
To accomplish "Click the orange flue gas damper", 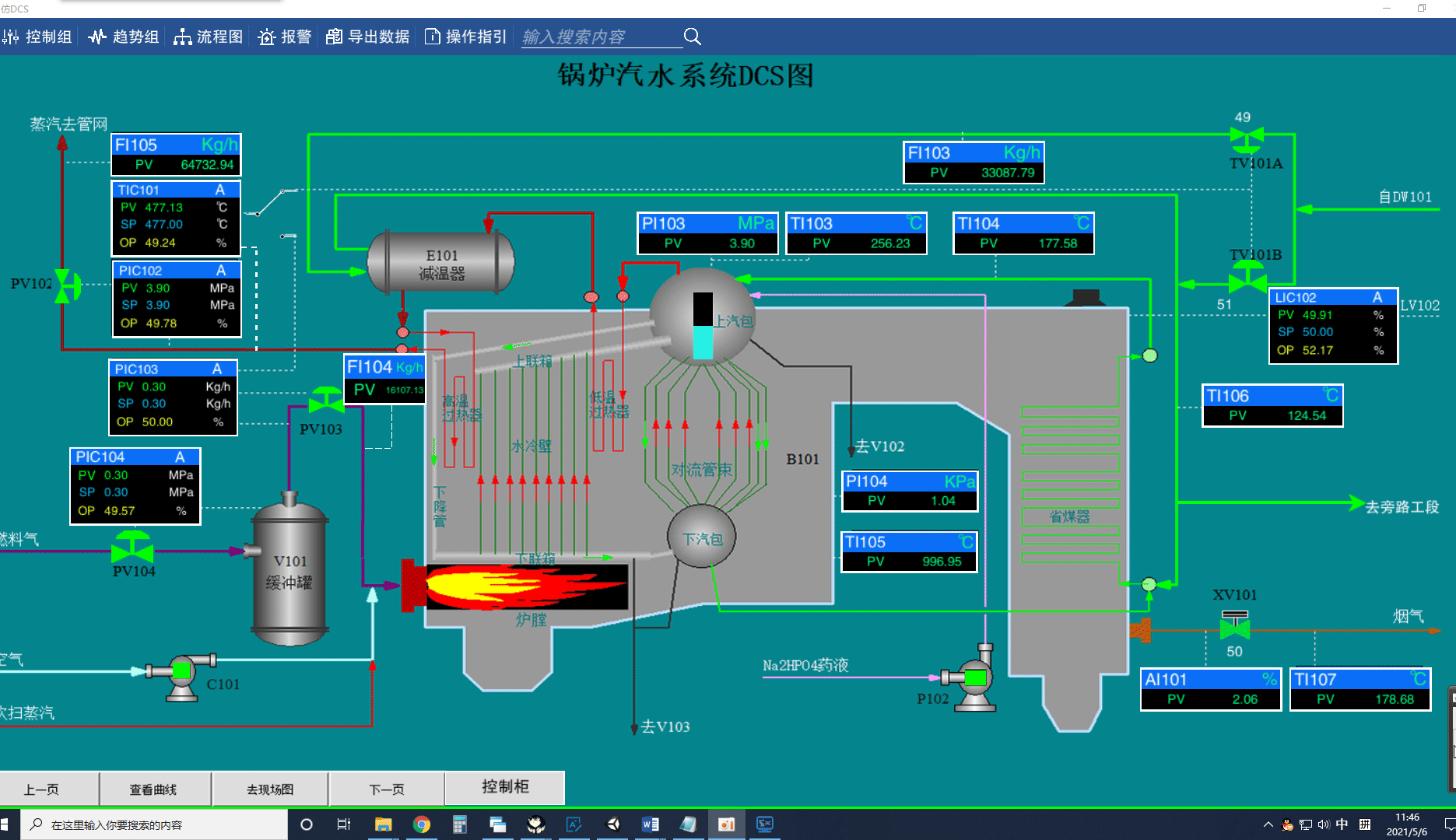I will (x=1140, y=630).
